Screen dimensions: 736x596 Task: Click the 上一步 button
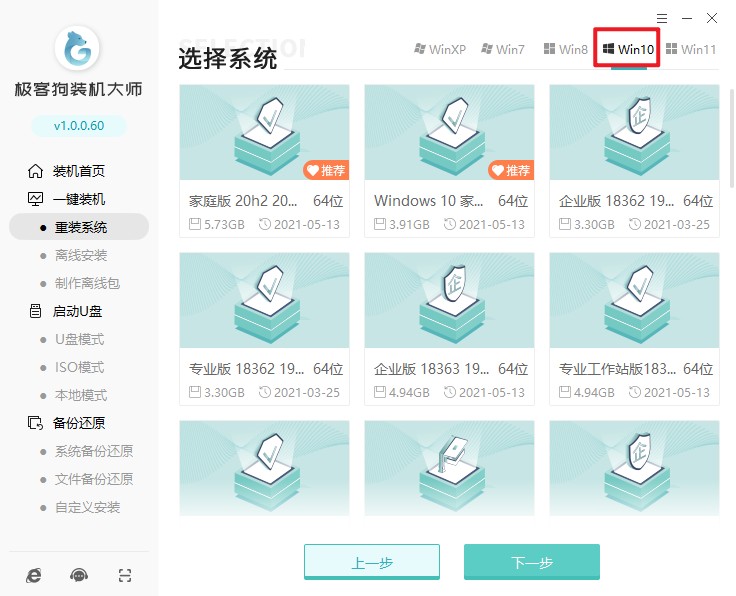(372, 562)
